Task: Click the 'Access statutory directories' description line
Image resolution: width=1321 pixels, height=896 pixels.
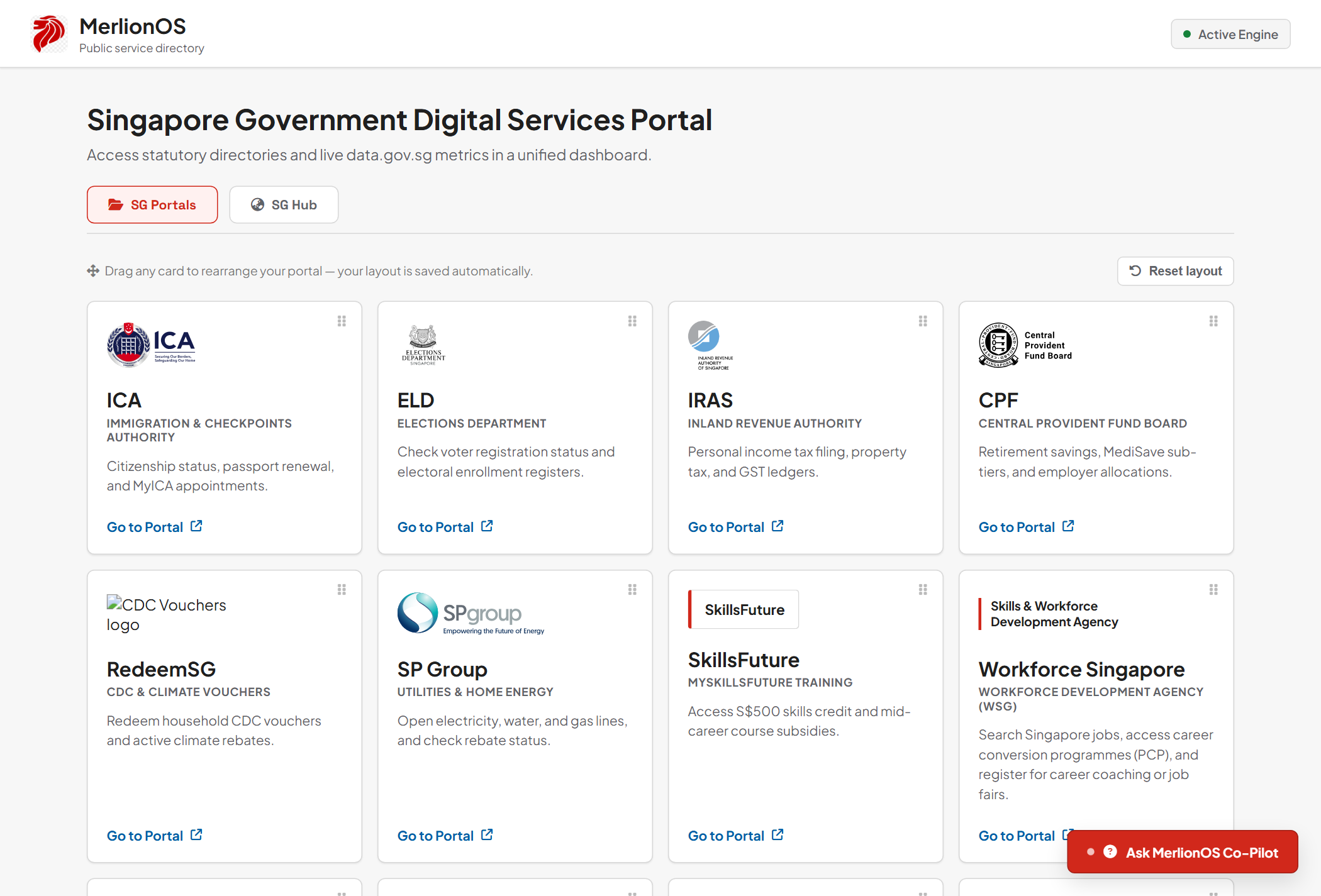Action: coord(369,155)
